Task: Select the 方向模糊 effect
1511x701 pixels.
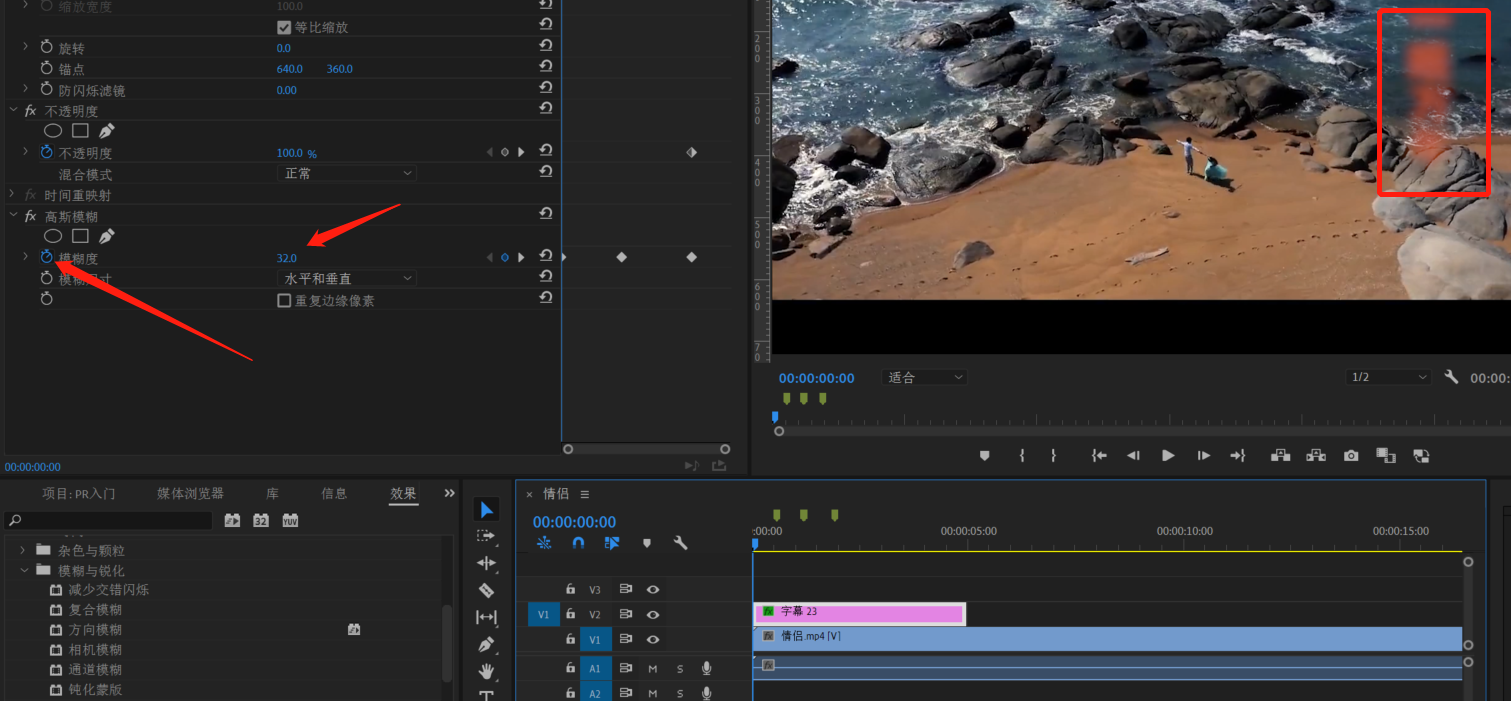Action: coord(95,630)
